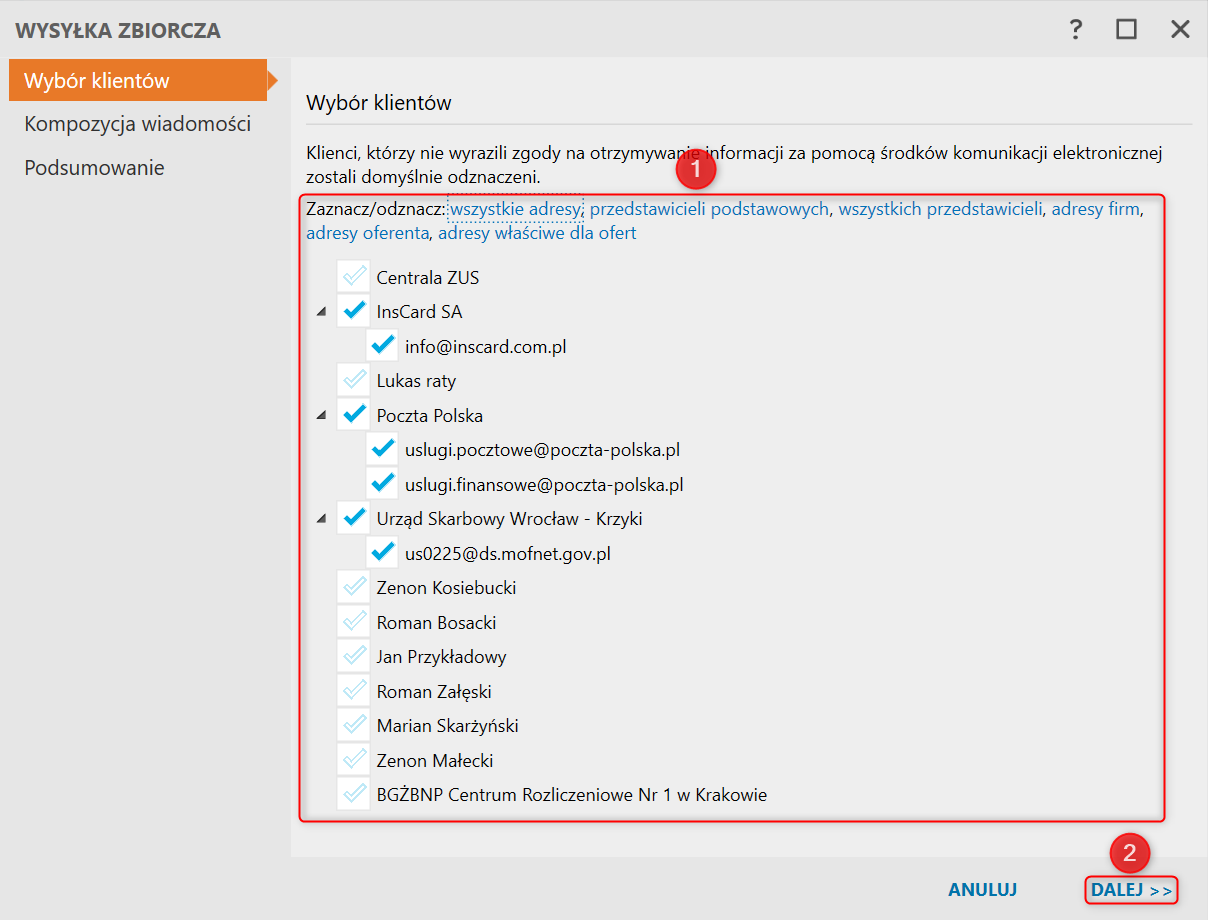This screenshot has height=920, width=1208.
Task: Click the "przedstawicieli podstawowych" link
Action: [x=709, y=210]
